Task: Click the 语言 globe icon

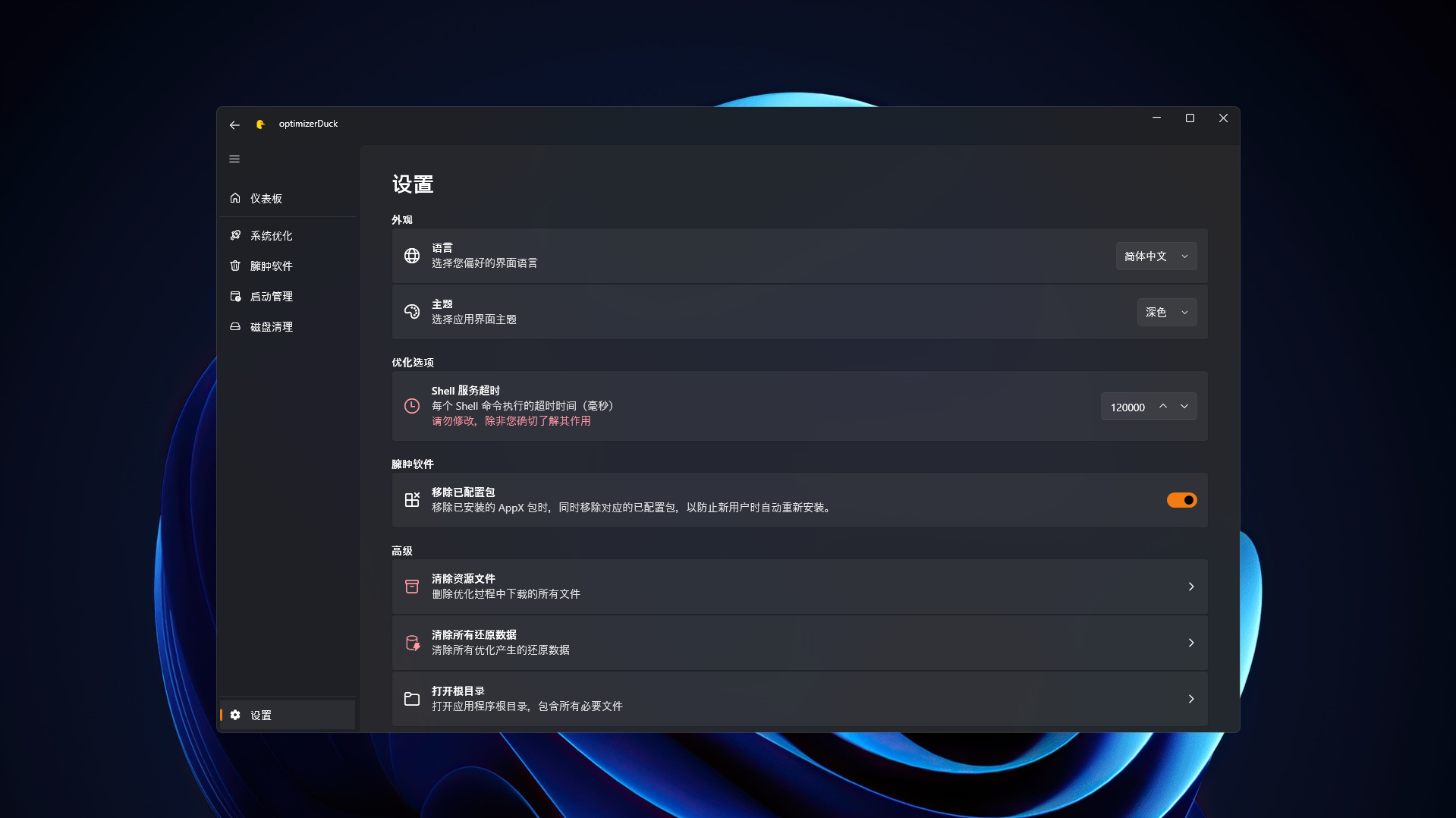Action: pos(412,256)
